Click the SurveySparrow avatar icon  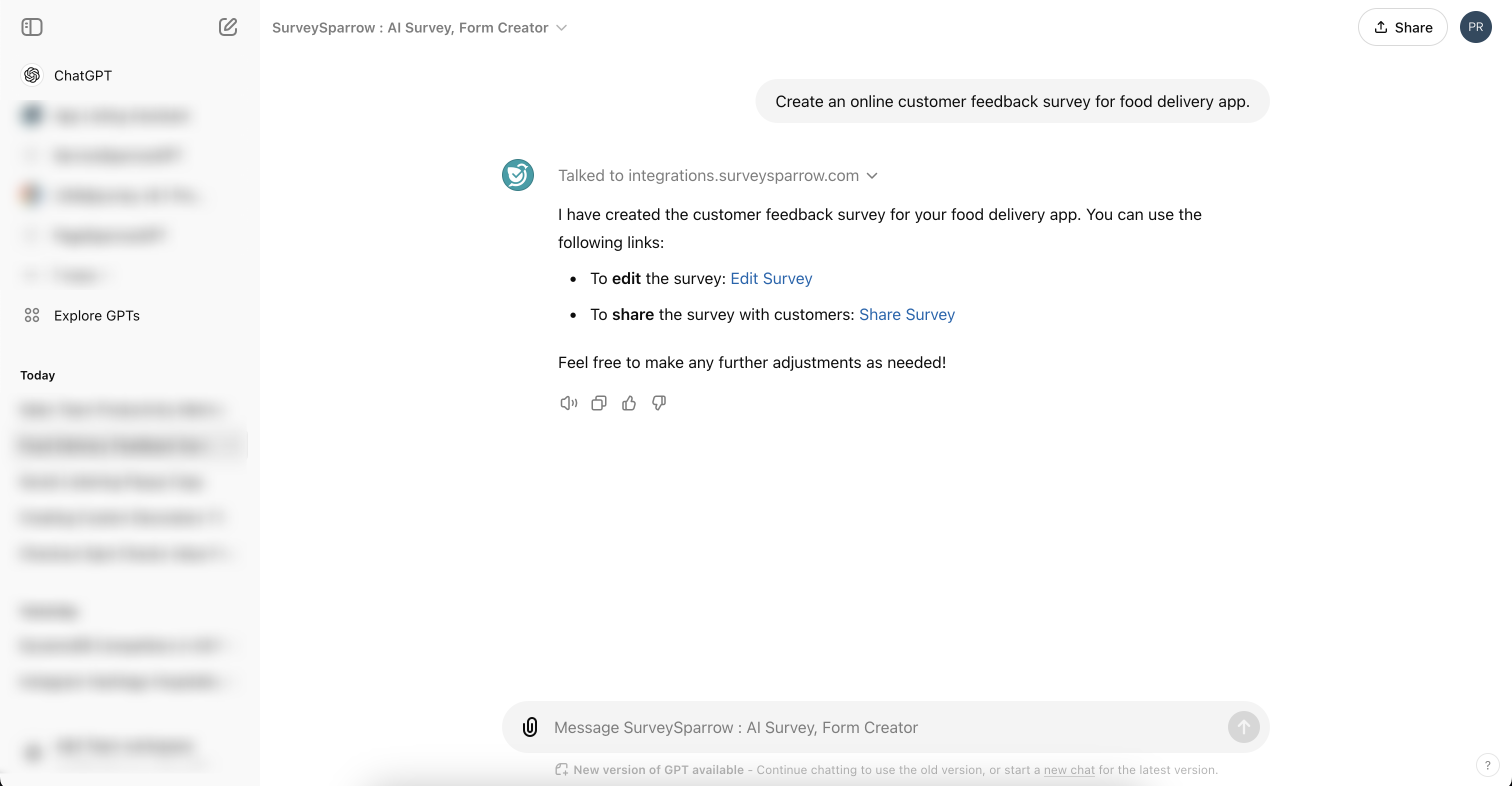(x=517, y=175)
